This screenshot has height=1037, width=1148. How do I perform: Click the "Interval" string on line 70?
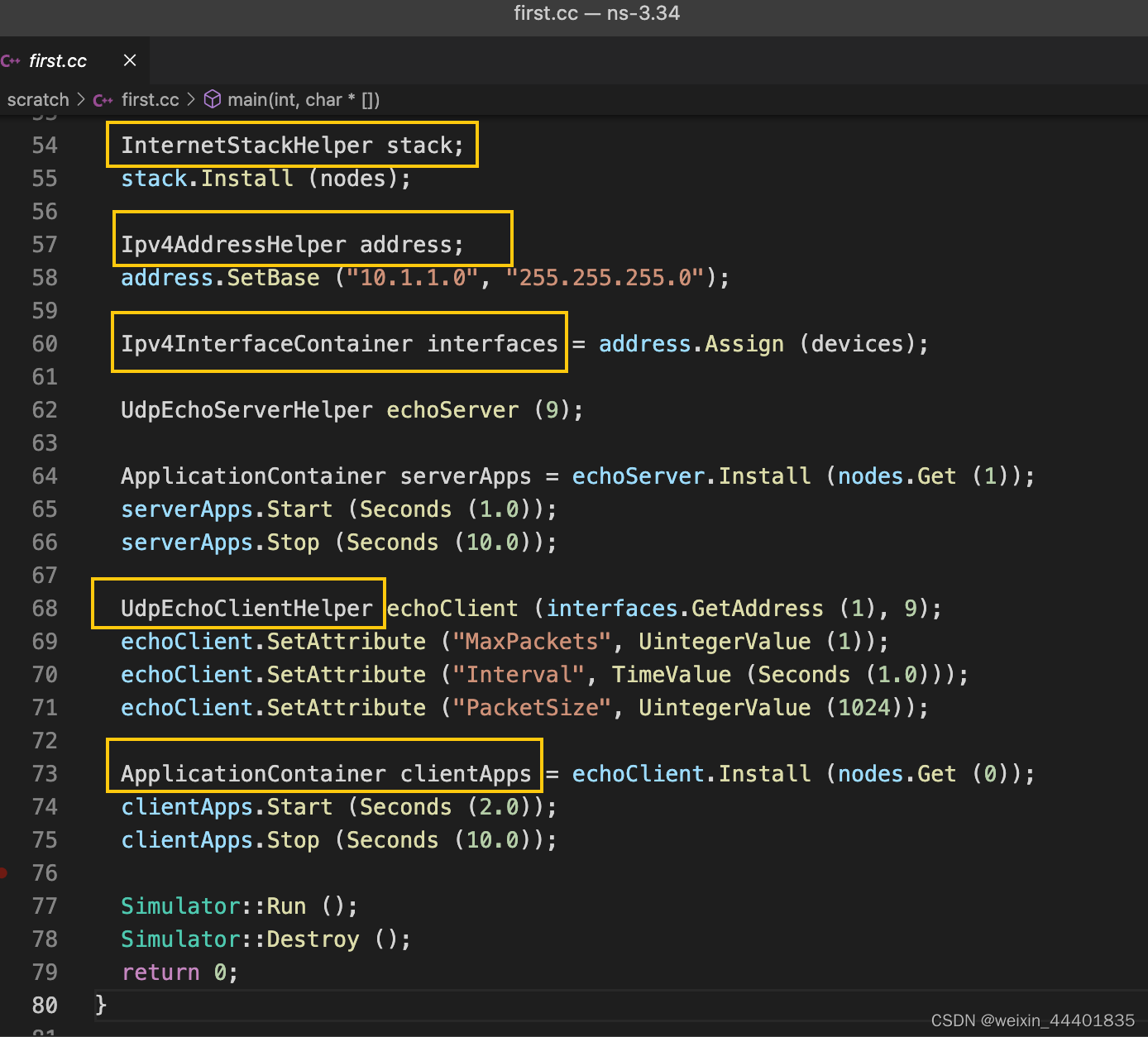(x=519, y=675)
